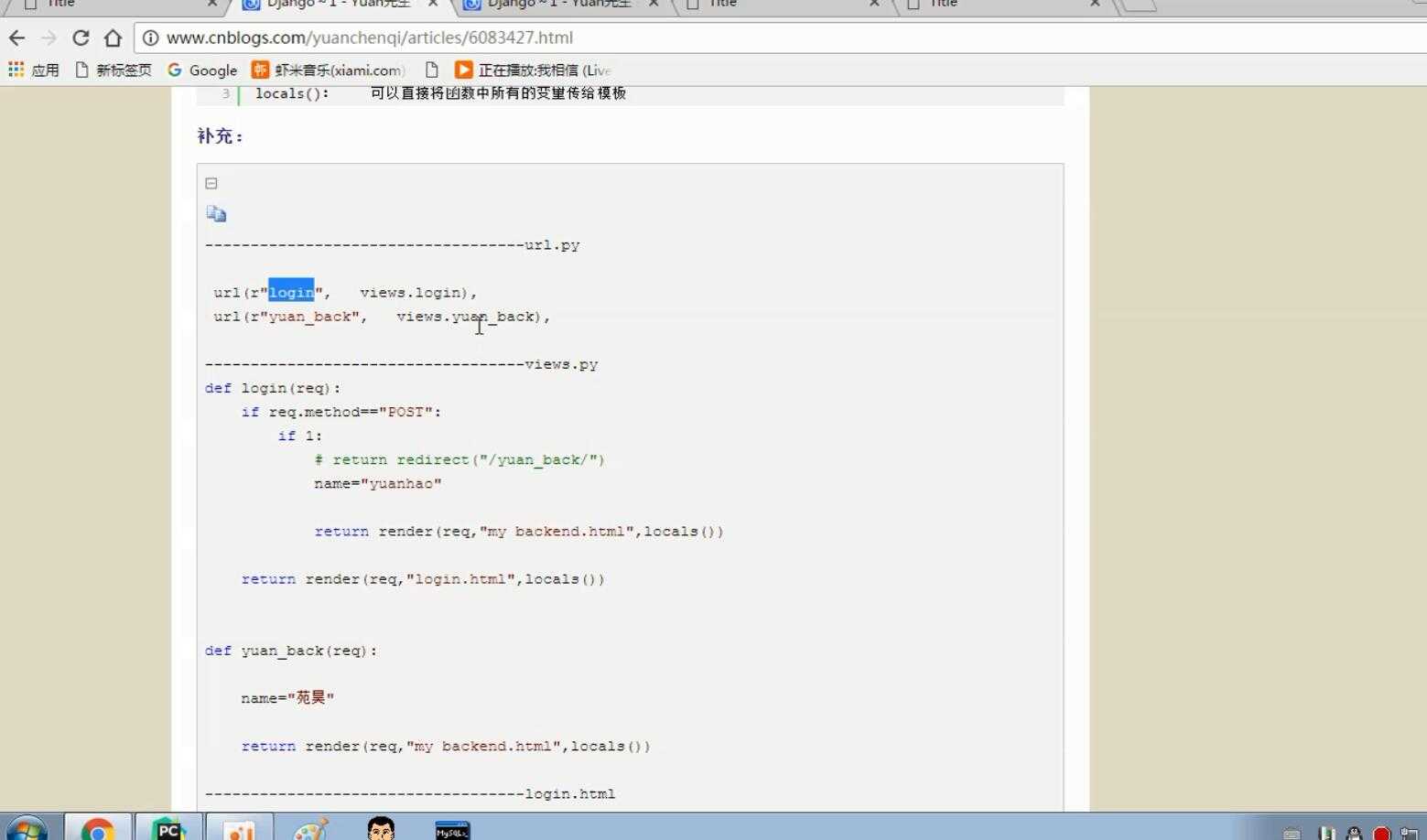
Task: Copy the code using the copy icon
Action: tap(216, 214)
